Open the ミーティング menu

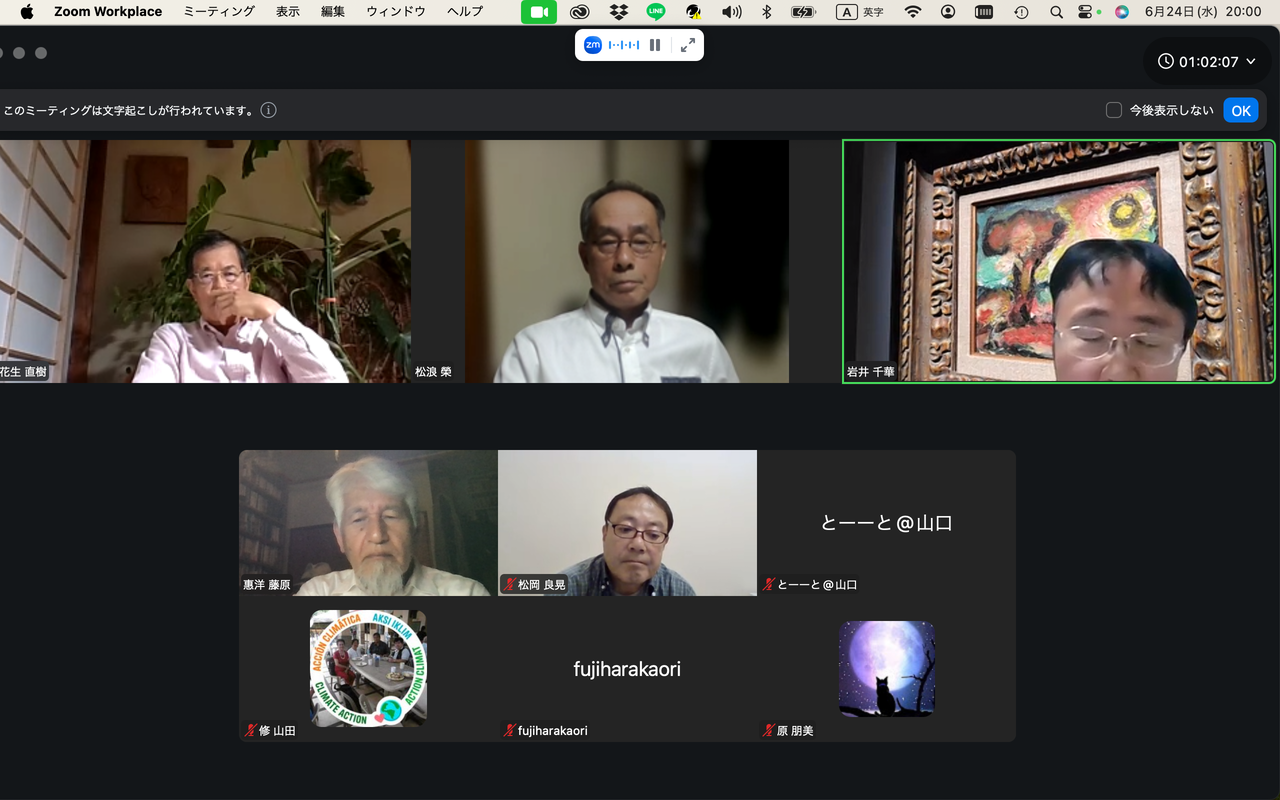pyautogui.click(x=219, y=12)
